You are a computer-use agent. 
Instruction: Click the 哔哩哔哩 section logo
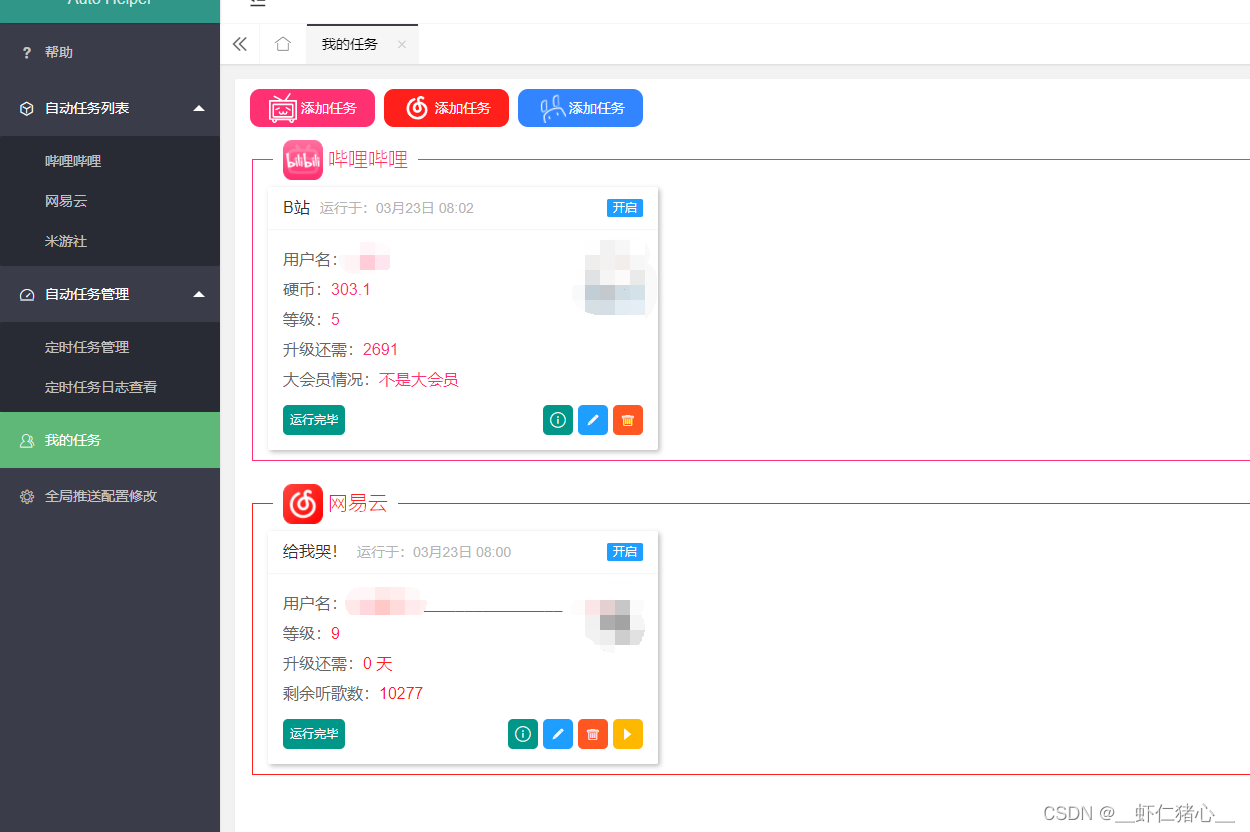point(303,160)
